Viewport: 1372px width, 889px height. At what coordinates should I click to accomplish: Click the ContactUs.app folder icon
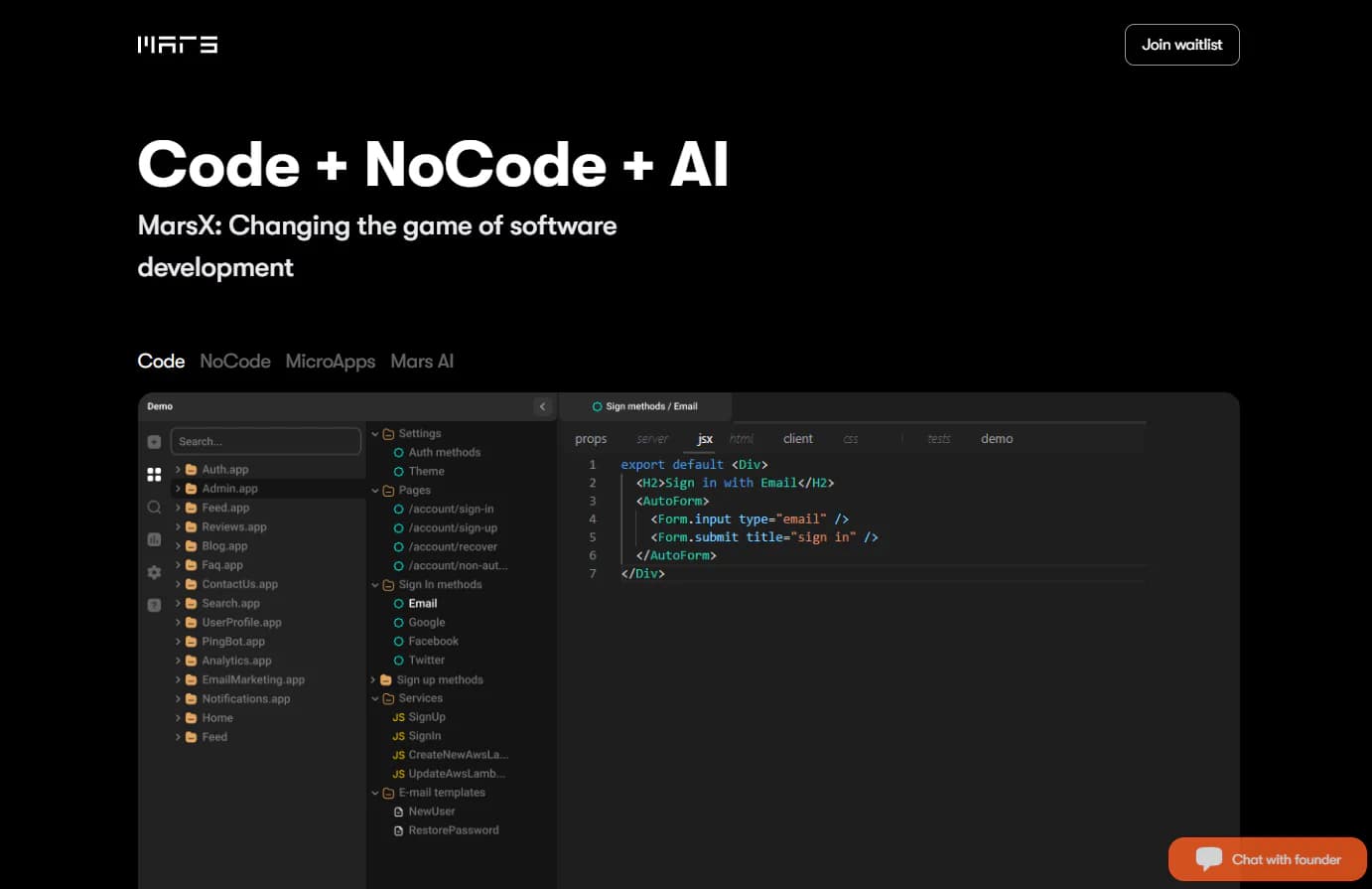[192, 584]
